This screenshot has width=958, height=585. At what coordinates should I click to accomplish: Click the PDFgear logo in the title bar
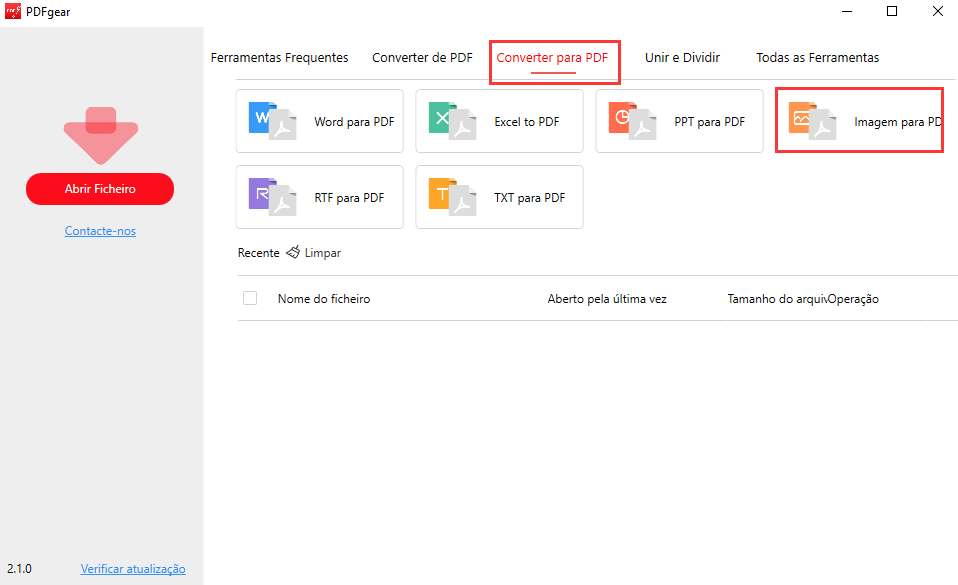pyautogui.click(x=13, y=11)
